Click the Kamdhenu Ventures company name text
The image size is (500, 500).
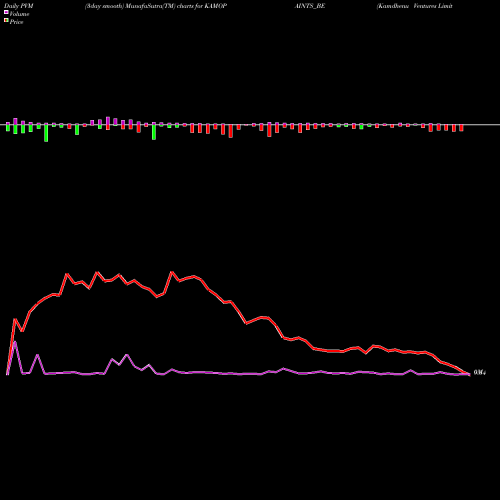(415, 6)
